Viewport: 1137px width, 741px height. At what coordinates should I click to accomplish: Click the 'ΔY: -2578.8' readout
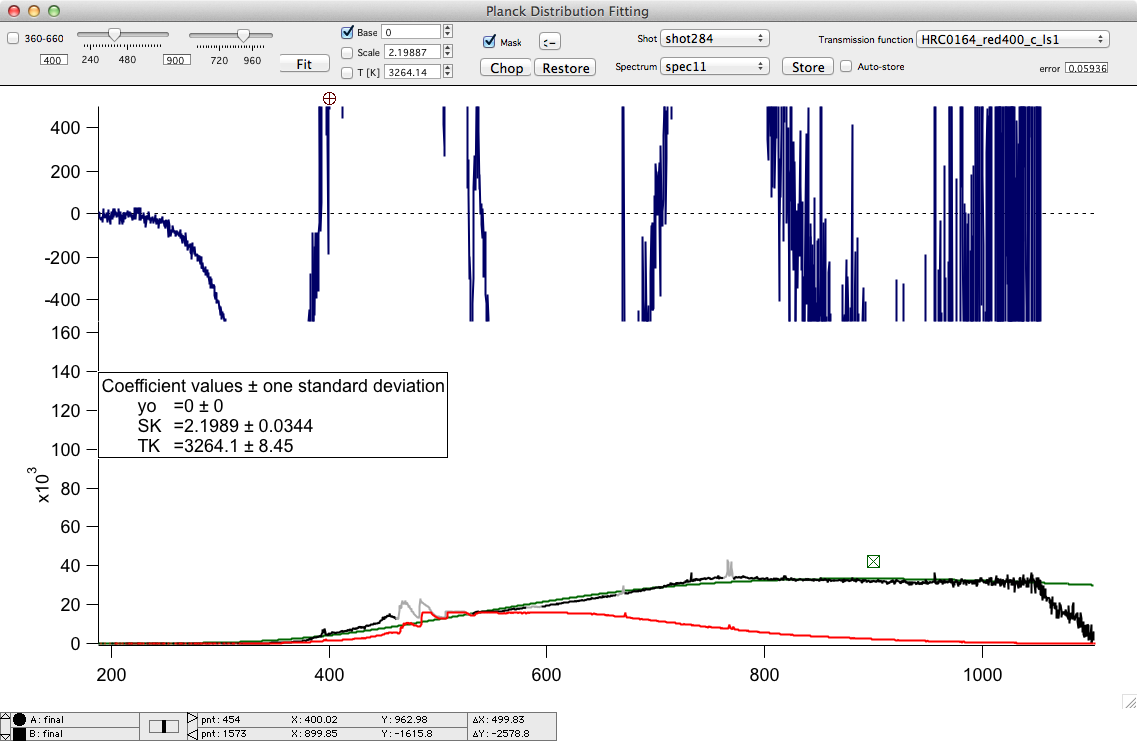[500, 734]
